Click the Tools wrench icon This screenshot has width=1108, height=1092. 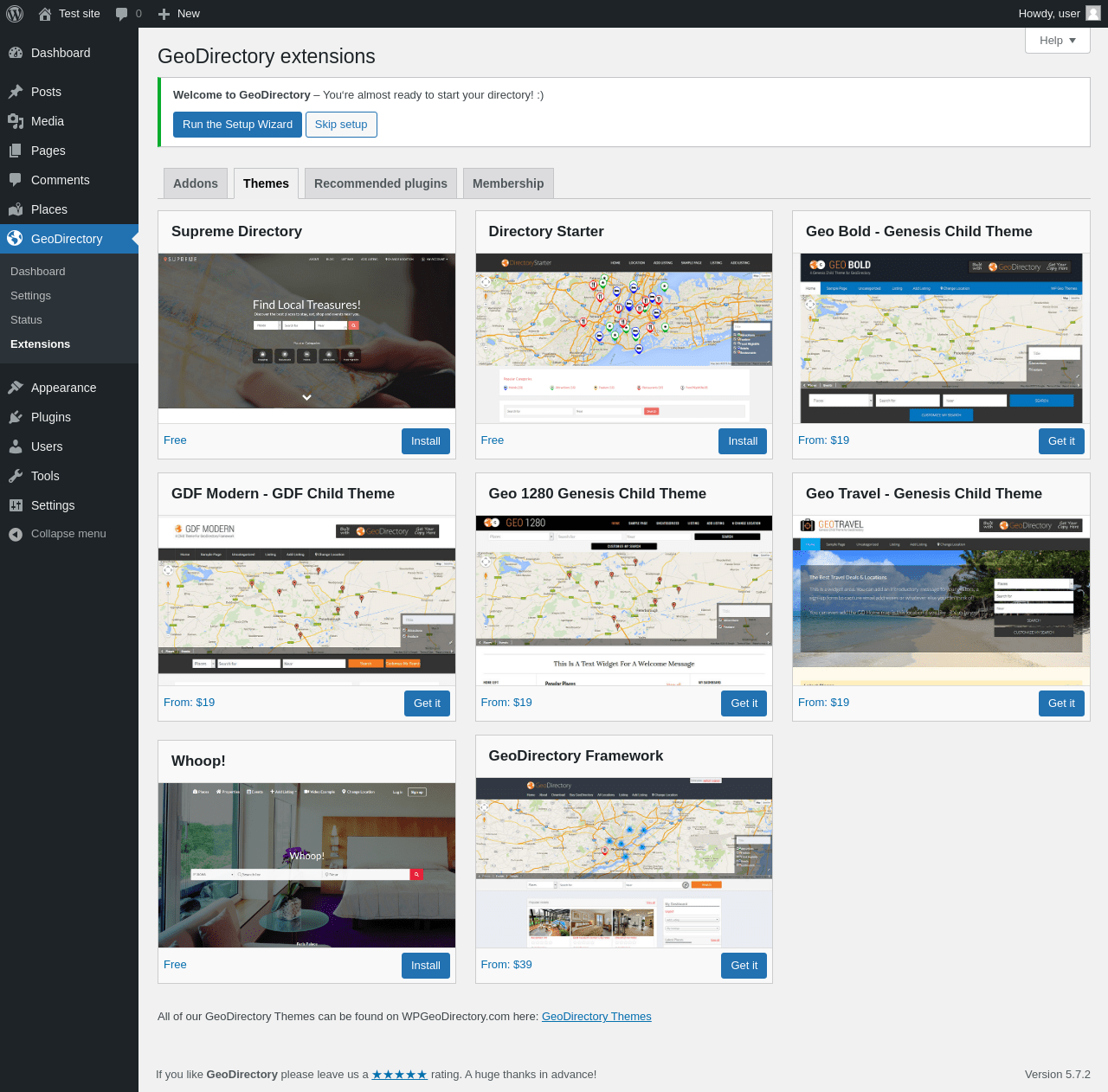(16, 476)
